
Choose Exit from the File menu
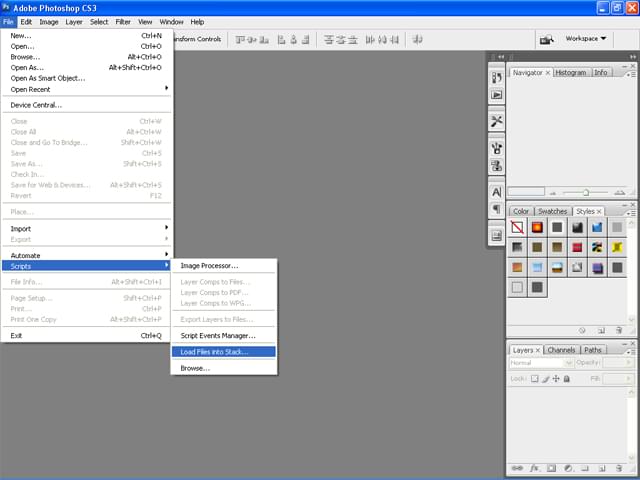[87, 336]
